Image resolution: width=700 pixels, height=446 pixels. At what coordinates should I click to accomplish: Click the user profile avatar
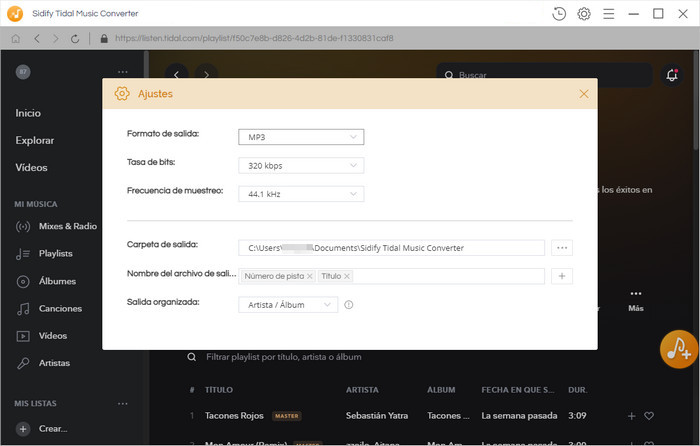point(23,72)
